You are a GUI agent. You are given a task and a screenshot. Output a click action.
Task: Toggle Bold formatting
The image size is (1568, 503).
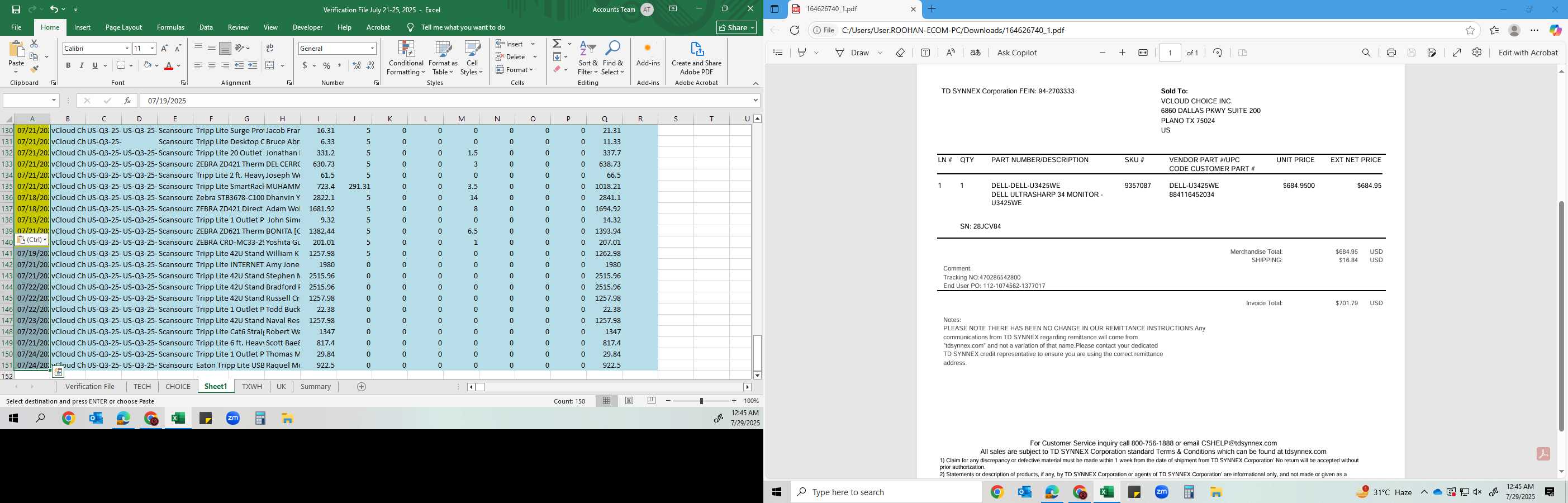pyautogui.click(x=68, y=65)
